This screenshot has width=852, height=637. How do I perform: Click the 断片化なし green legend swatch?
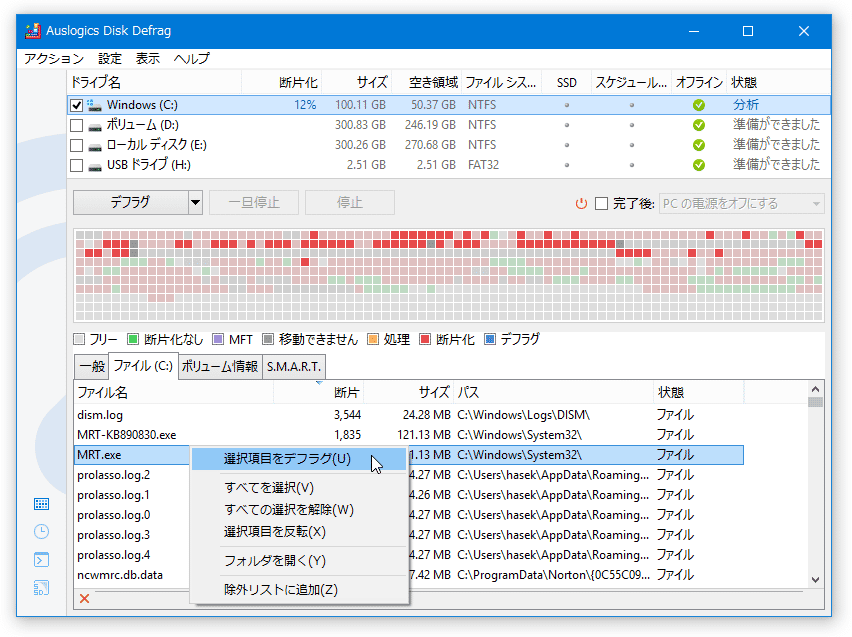click(133, 340)
